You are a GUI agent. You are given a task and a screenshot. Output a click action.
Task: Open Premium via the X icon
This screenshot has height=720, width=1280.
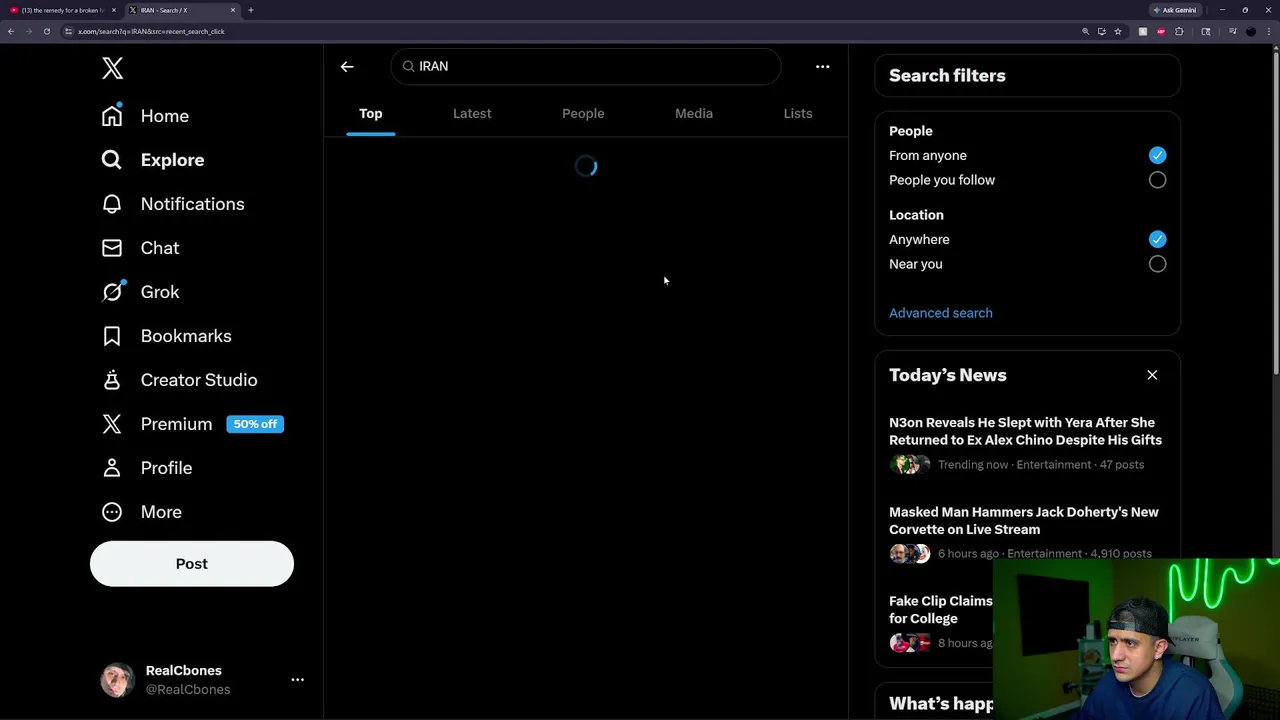pos(112,424)
